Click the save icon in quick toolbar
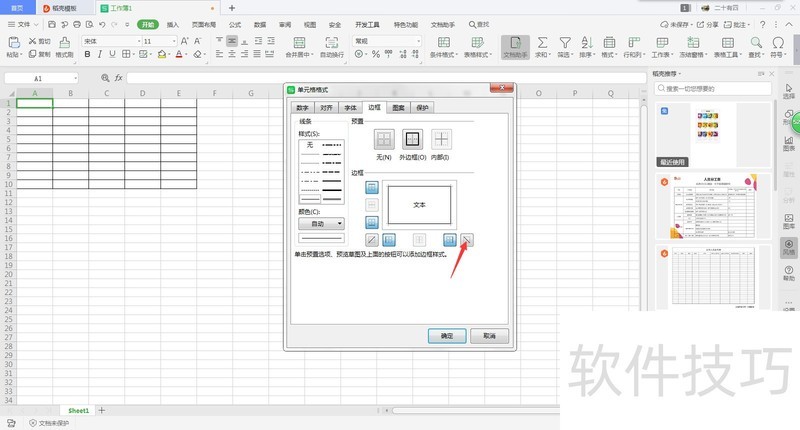 click(x=52, y=24)
